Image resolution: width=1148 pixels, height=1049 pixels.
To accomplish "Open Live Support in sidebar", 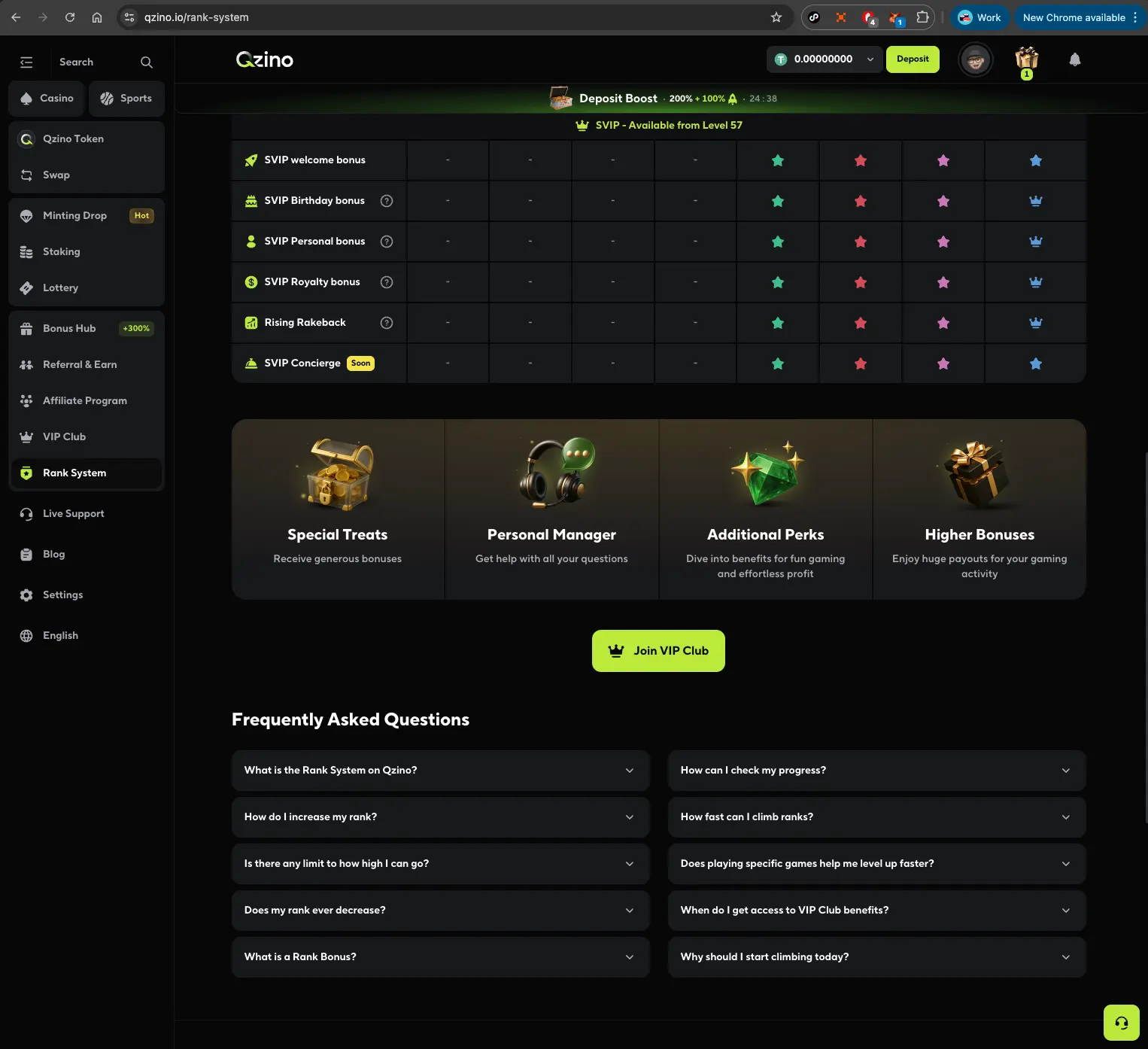I will click(87, 514).
